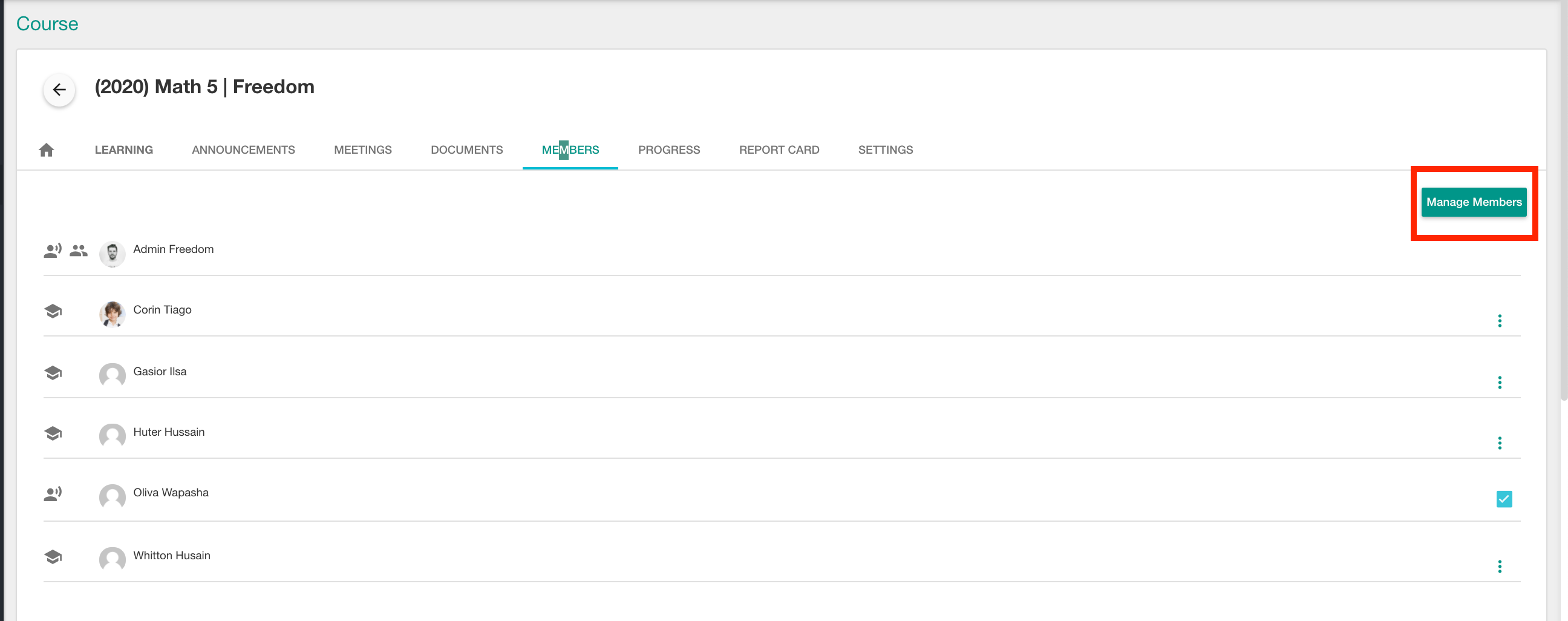Click the name Corin Tiago
1568x621 pixels.
point(163,310)
